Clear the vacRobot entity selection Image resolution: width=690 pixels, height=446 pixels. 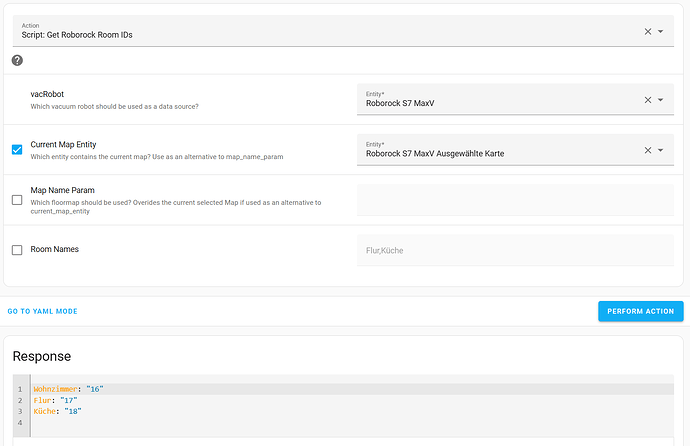[647, 100]
